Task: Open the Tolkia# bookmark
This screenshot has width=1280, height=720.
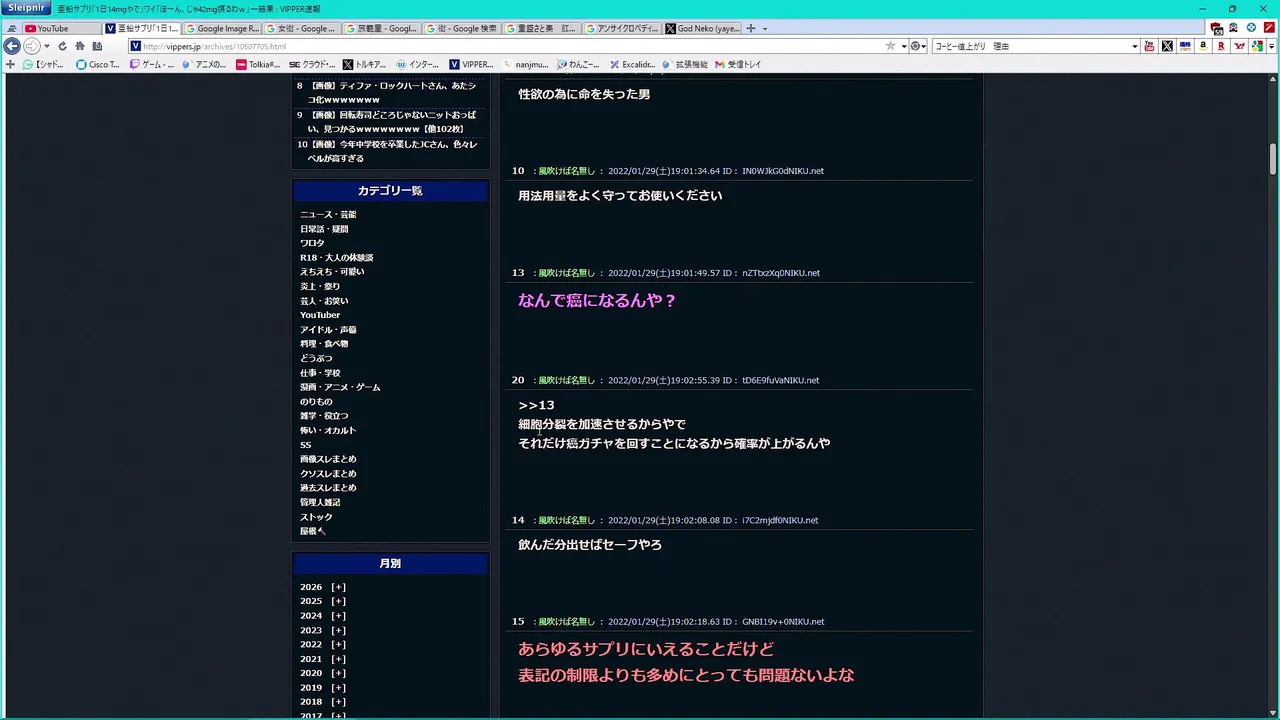Action: [x=259, y=64]
